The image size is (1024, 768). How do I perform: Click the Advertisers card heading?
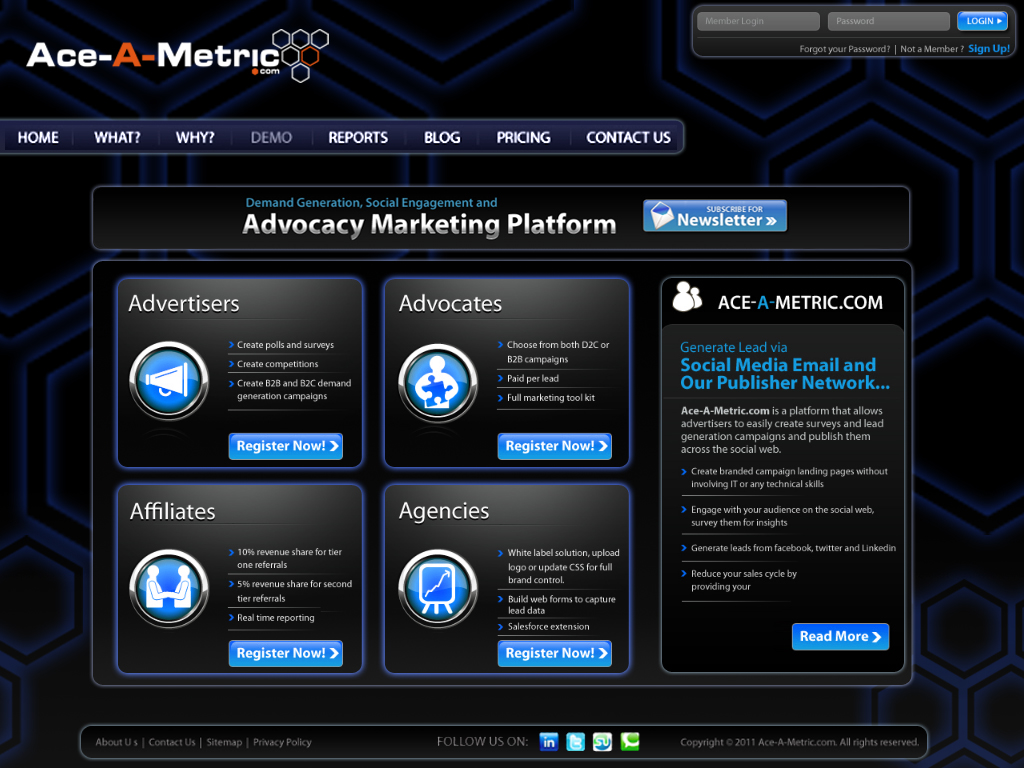tap(184, 304)
